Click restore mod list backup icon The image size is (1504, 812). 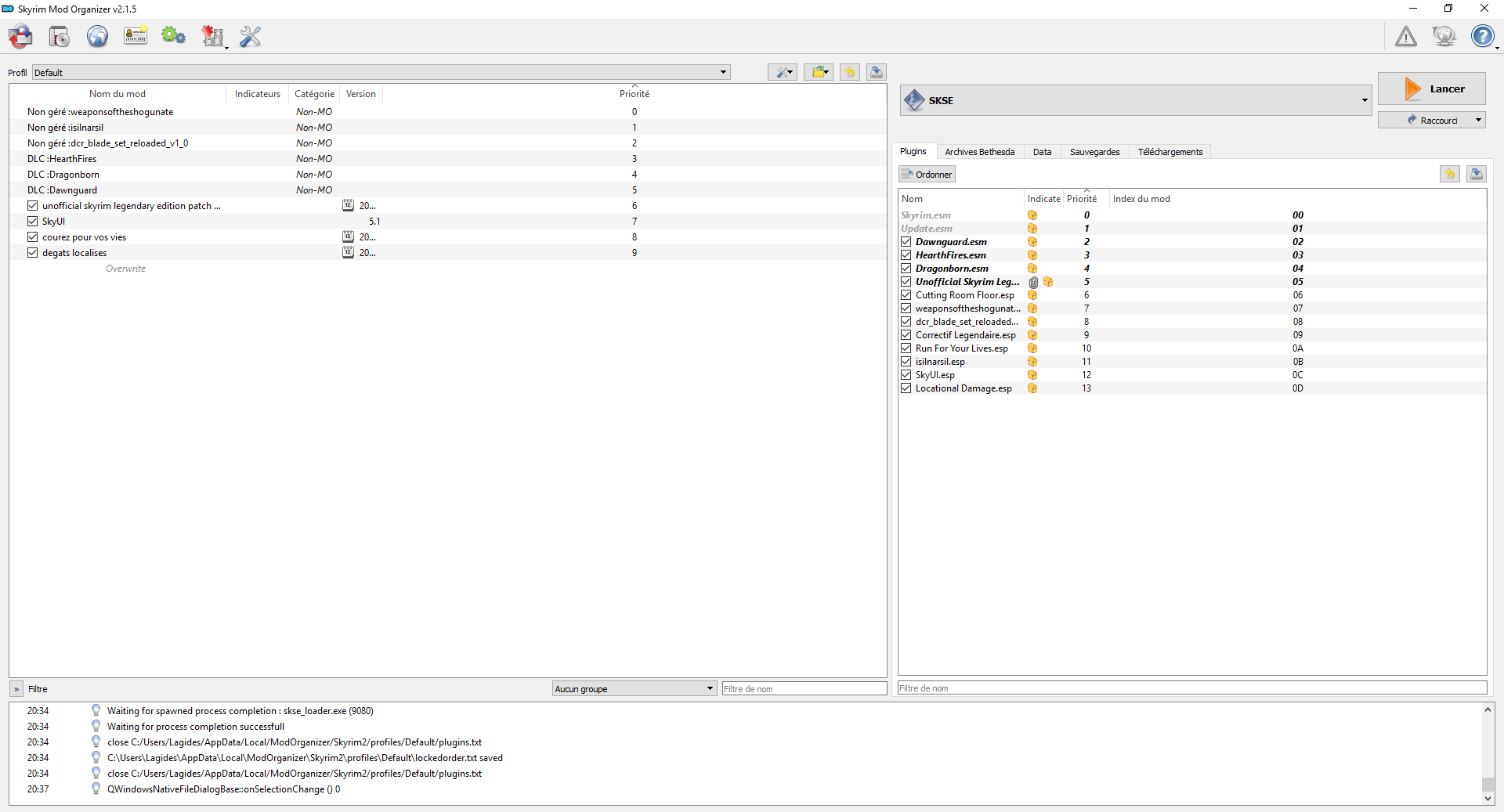[x=850, y=72]
